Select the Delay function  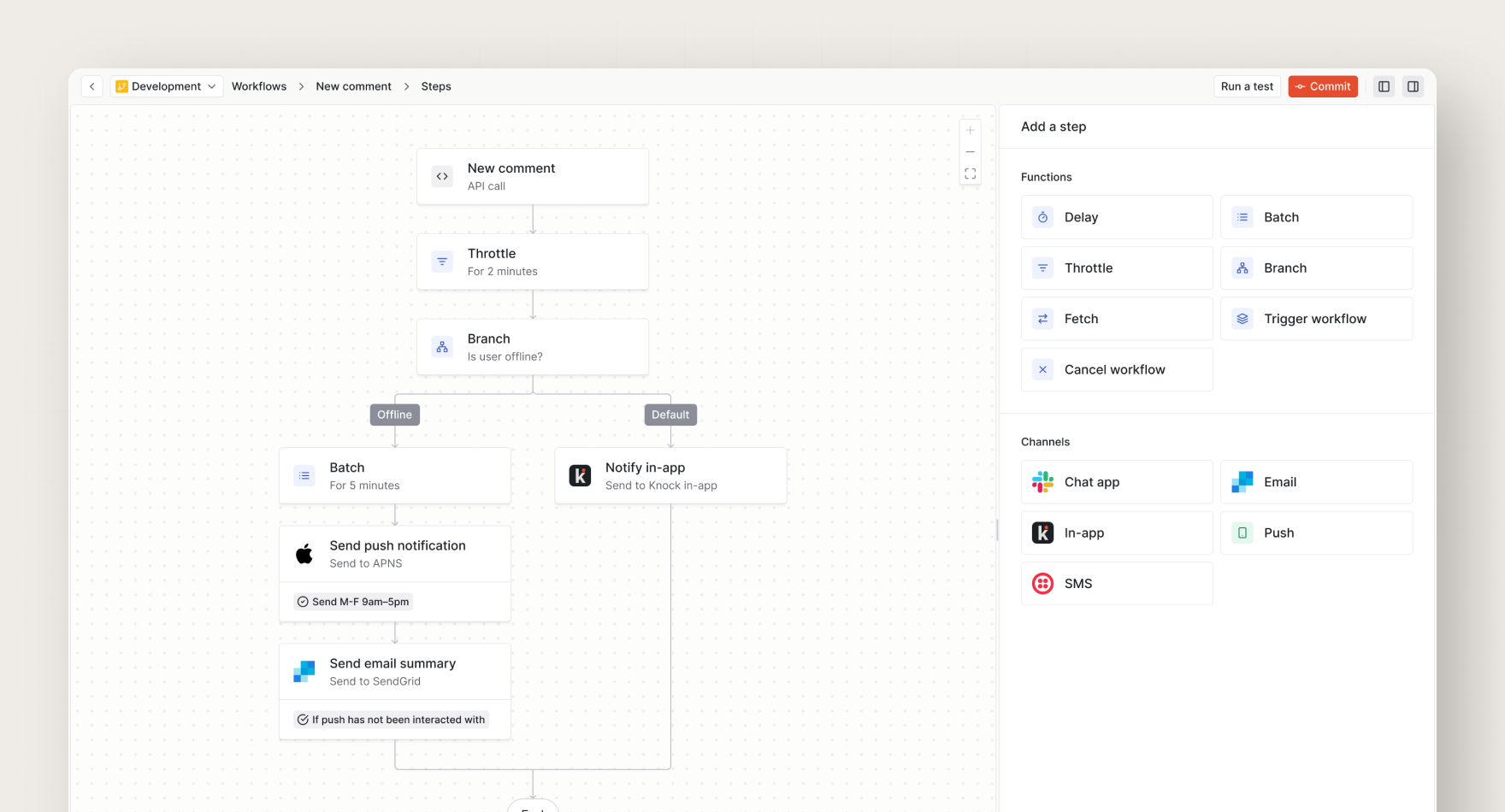pos(1117,217)
